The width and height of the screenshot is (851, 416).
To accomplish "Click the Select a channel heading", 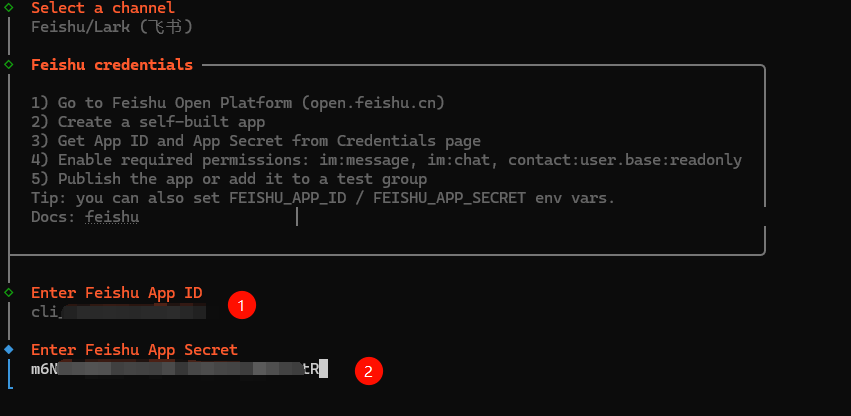I will point(103,8).
